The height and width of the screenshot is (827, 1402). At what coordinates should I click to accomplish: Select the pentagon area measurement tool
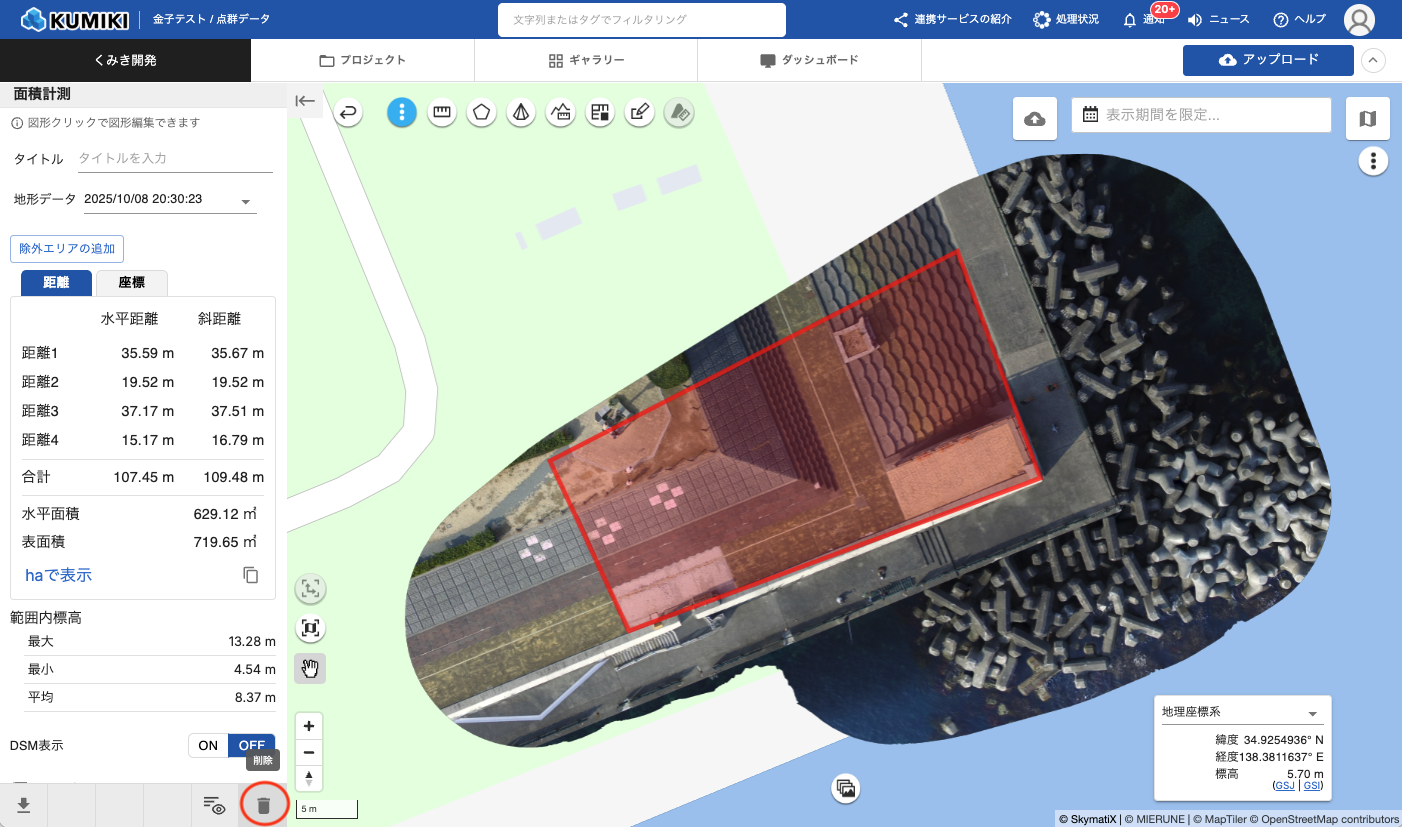pyautogui.click(x=482, y=113)
